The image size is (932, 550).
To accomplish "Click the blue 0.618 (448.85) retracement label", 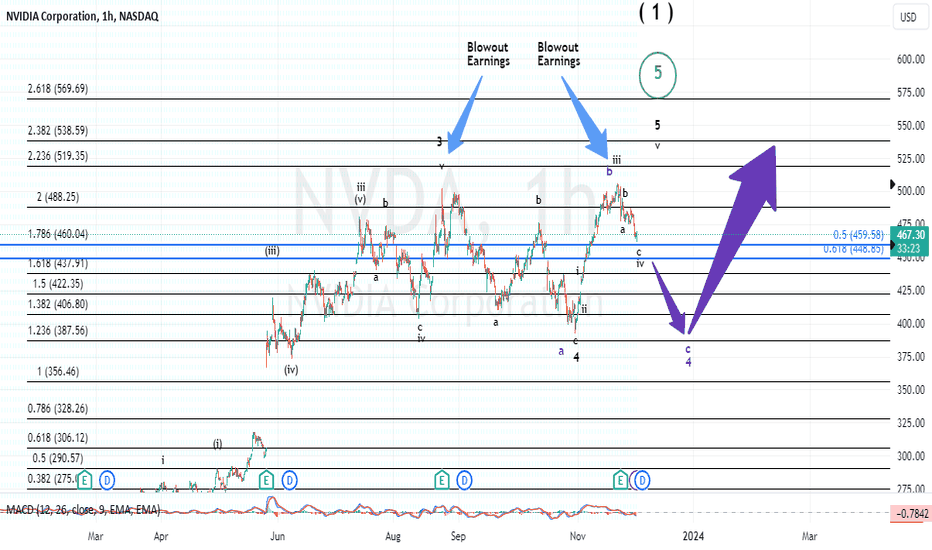I will coord(854,249).
